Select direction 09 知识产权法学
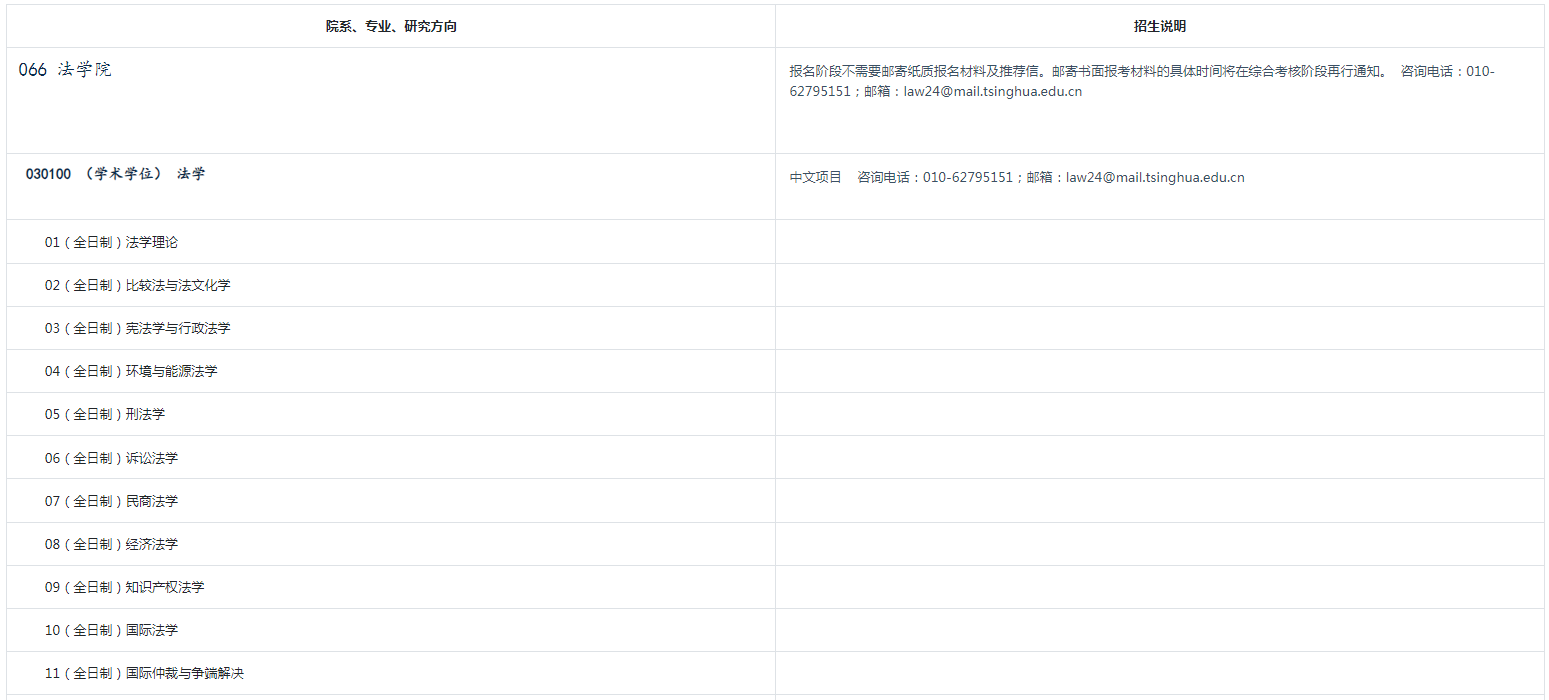1549x700 pixels. (124, 587)
